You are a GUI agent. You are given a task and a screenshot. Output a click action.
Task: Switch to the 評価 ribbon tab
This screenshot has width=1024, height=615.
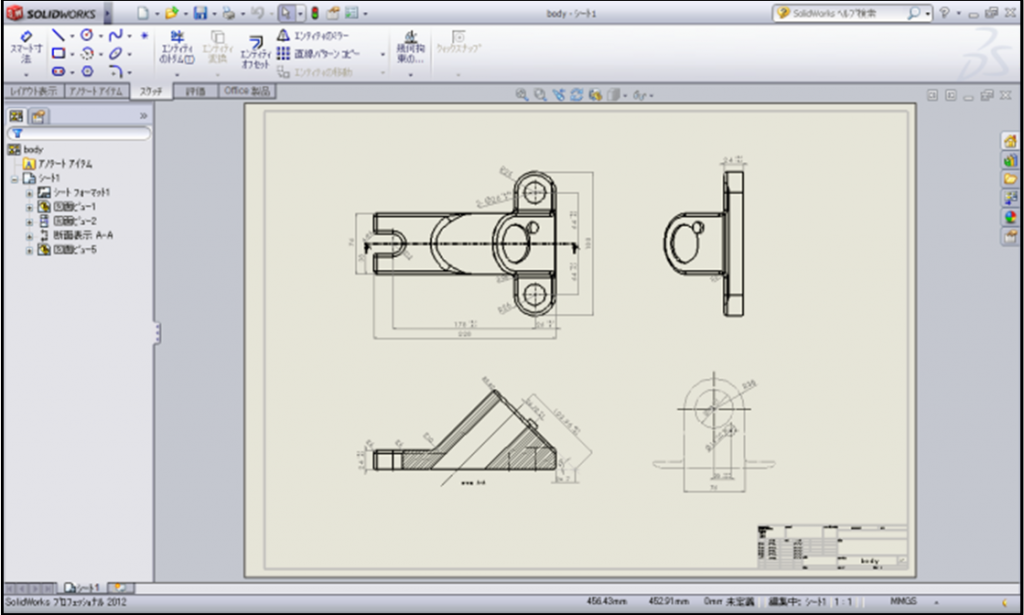coord(195,91)
